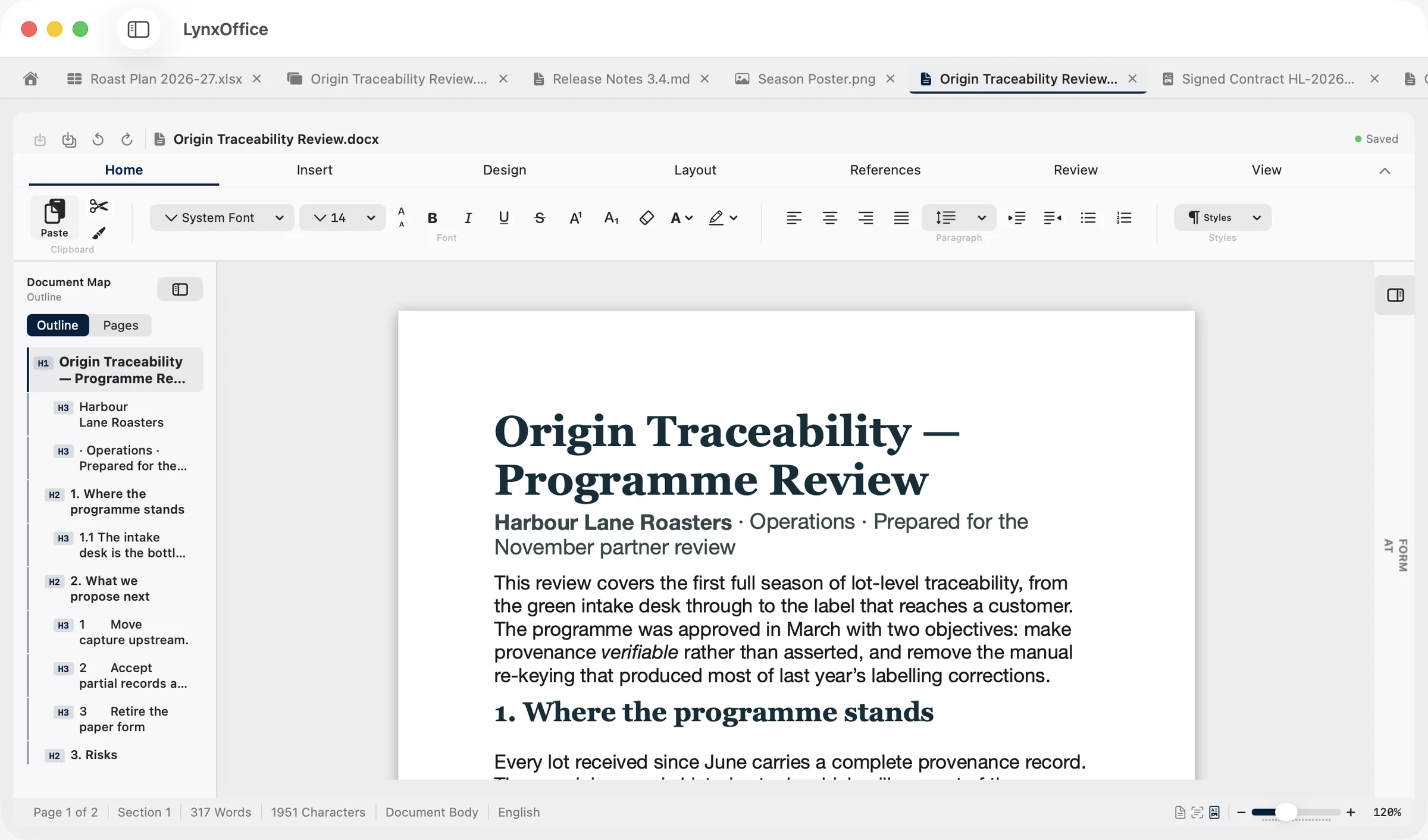Close the Season Poster.png tab
The image size is (1428, 840).
[891, 79]
